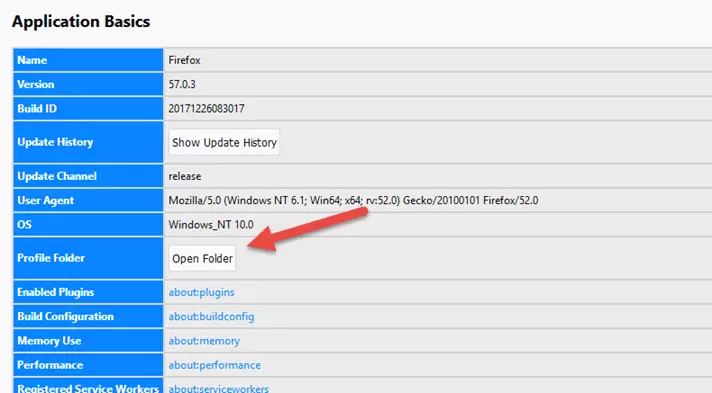712x393 pixels.
Task: Select the Mozilla/5.0 user agent string
Action: 353,200
